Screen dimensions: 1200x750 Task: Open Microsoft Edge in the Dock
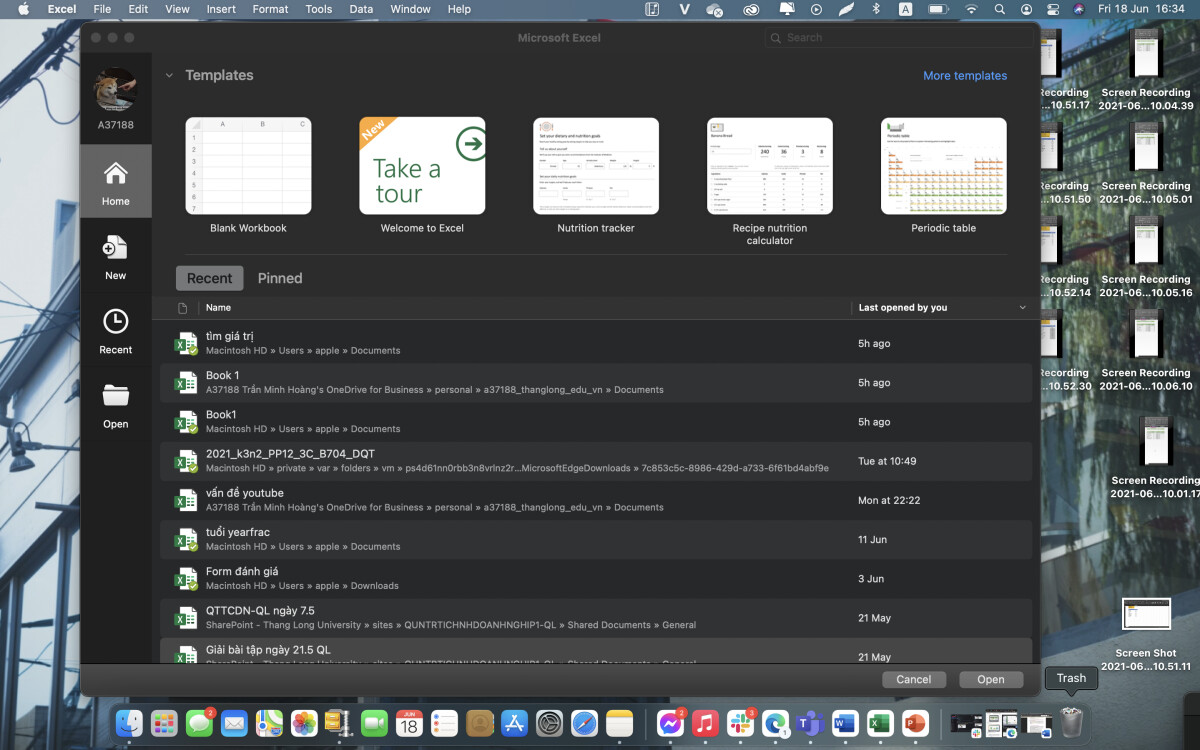tap(775, 723)
